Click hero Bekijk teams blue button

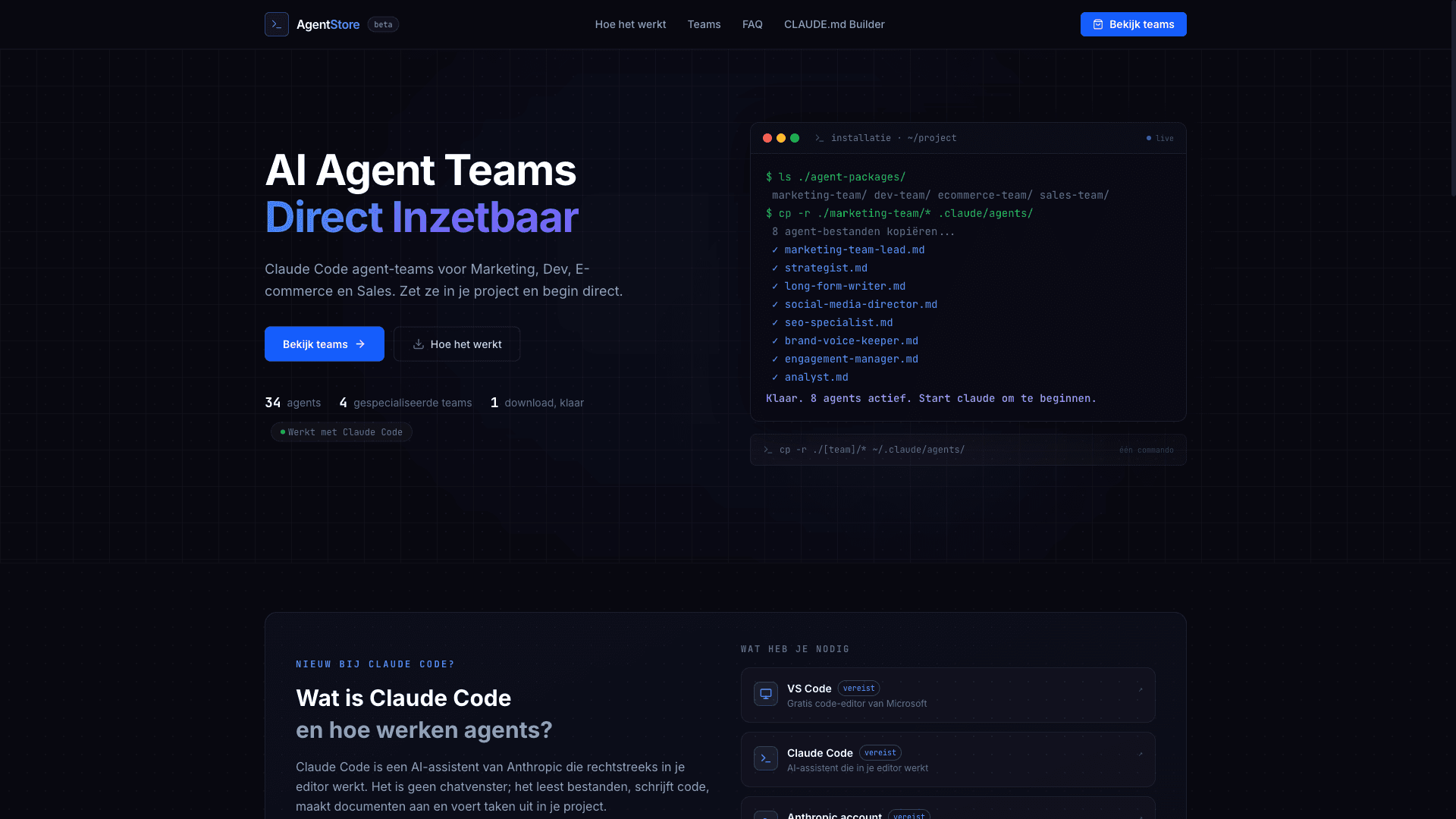tap(325, 344)
